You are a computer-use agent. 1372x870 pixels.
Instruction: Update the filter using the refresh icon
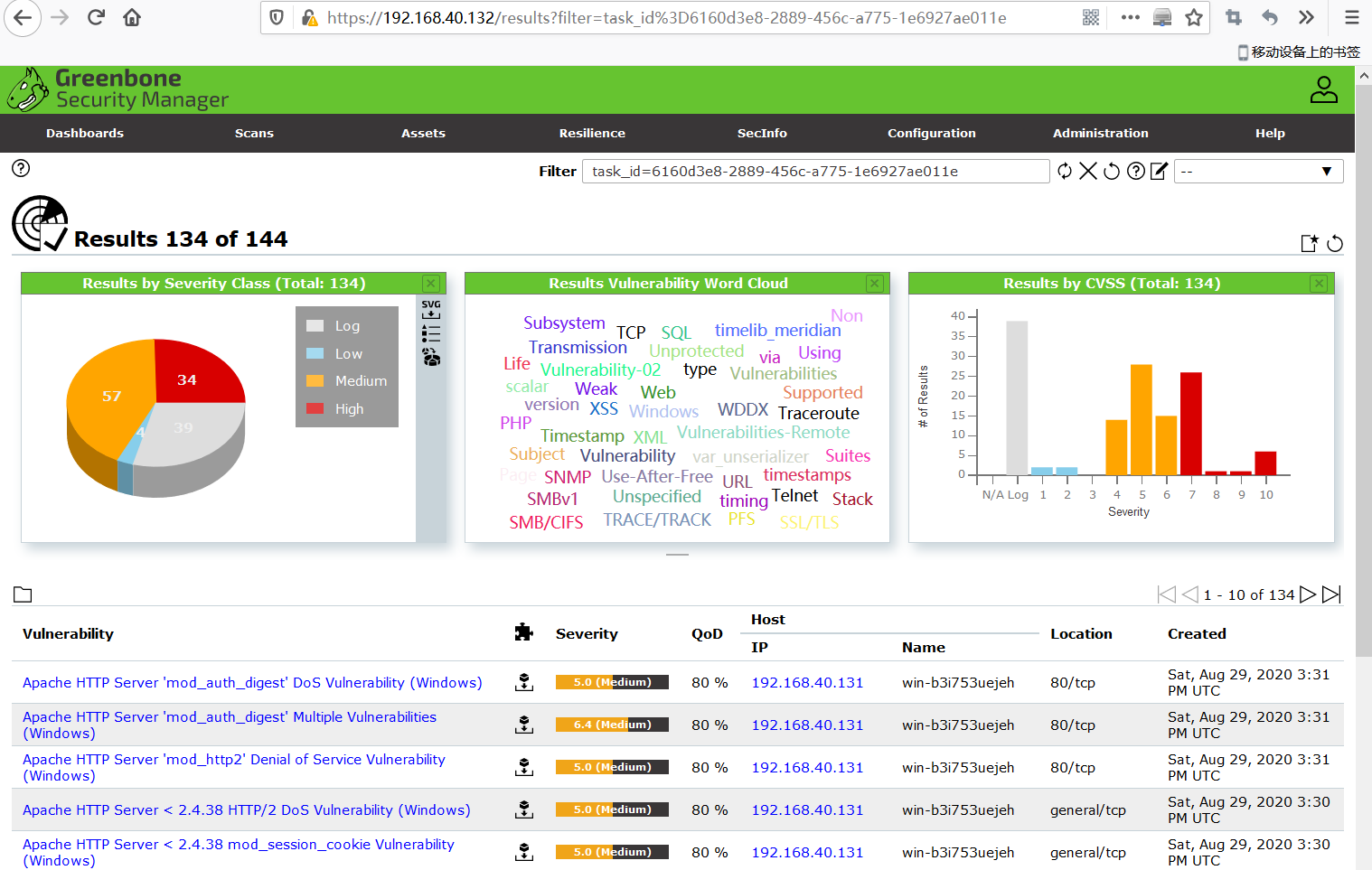tap(1065, 171)
